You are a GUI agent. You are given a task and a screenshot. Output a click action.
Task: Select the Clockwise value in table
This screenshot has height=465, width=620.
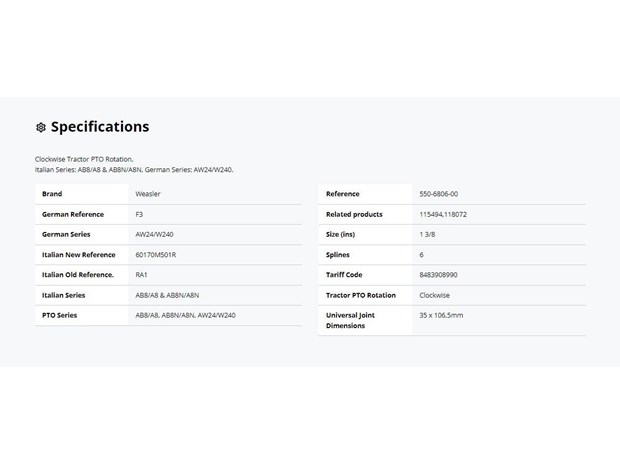pos(435,295)
